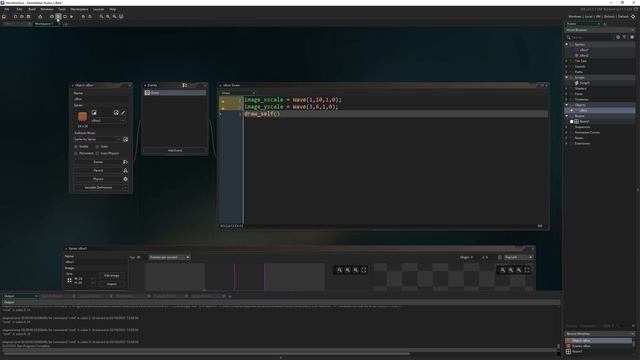Click the orange sprite thumbnail in object panel
The width and height of the screenshot is (640, 360).
(82, 117)
